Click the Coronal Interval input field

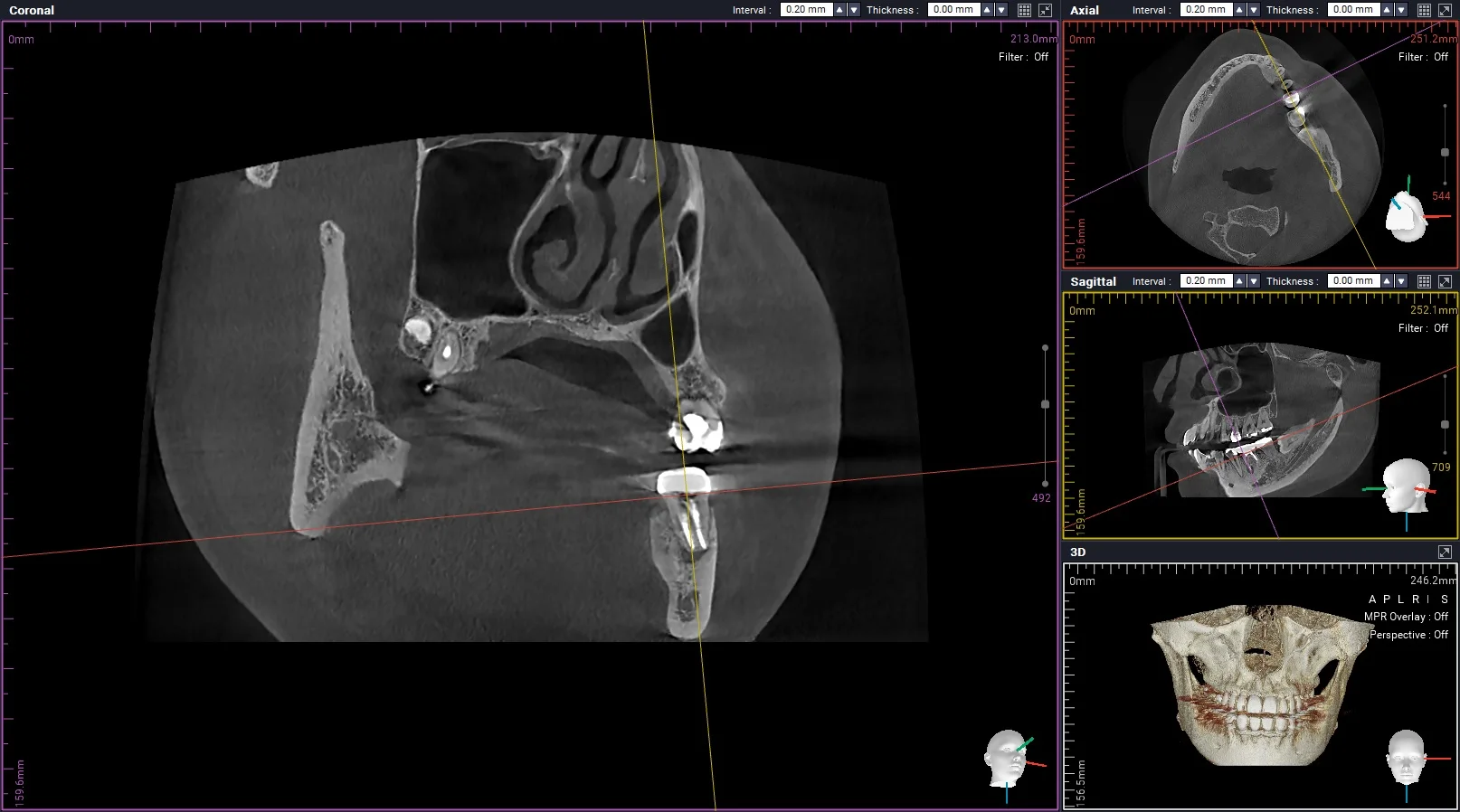point(806,10)
